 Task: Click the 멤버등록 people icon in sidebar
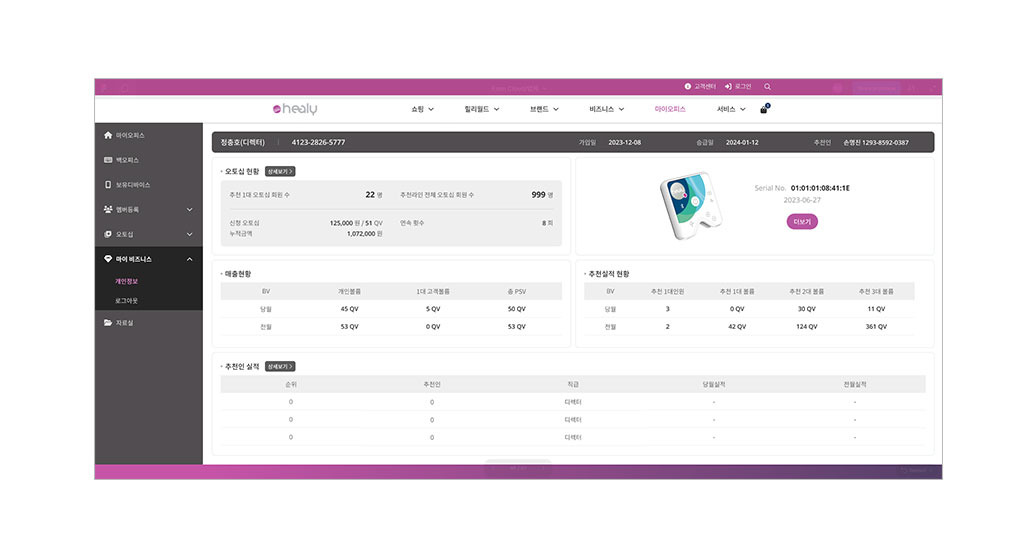[x=108, y=210]
